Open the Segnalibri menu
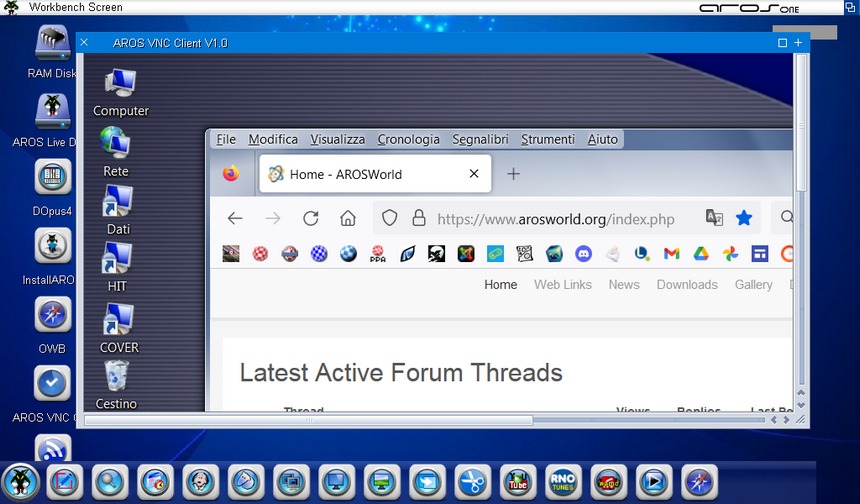The height and width of the screenshot is (504, 860). coord(480,140)
